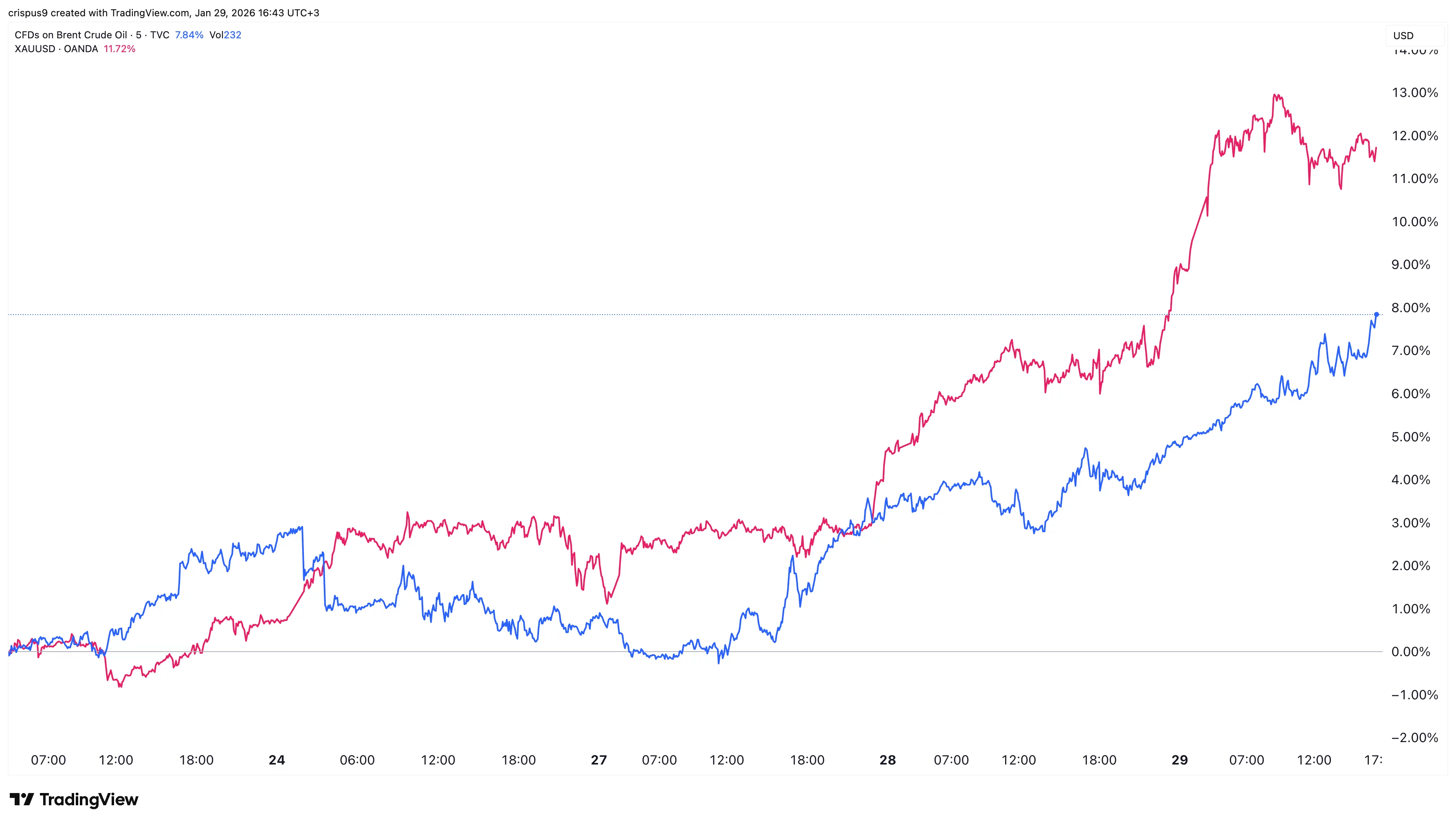Image resolution: width=1456 pixels, height=824 pixels.
Task: Click the bold 28 date label
Action: 888,760
